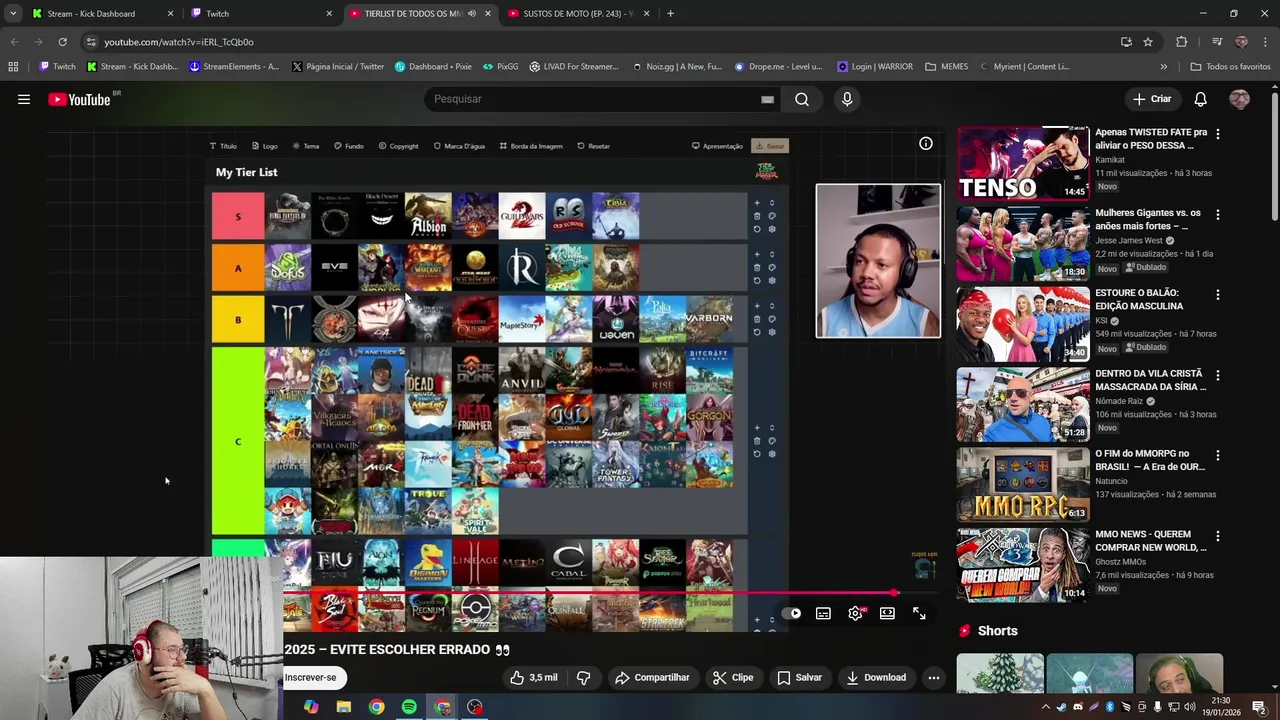
Task: Open Apenas TWISTED FATE video thumbnail
Action: [x=1023, y=162]
